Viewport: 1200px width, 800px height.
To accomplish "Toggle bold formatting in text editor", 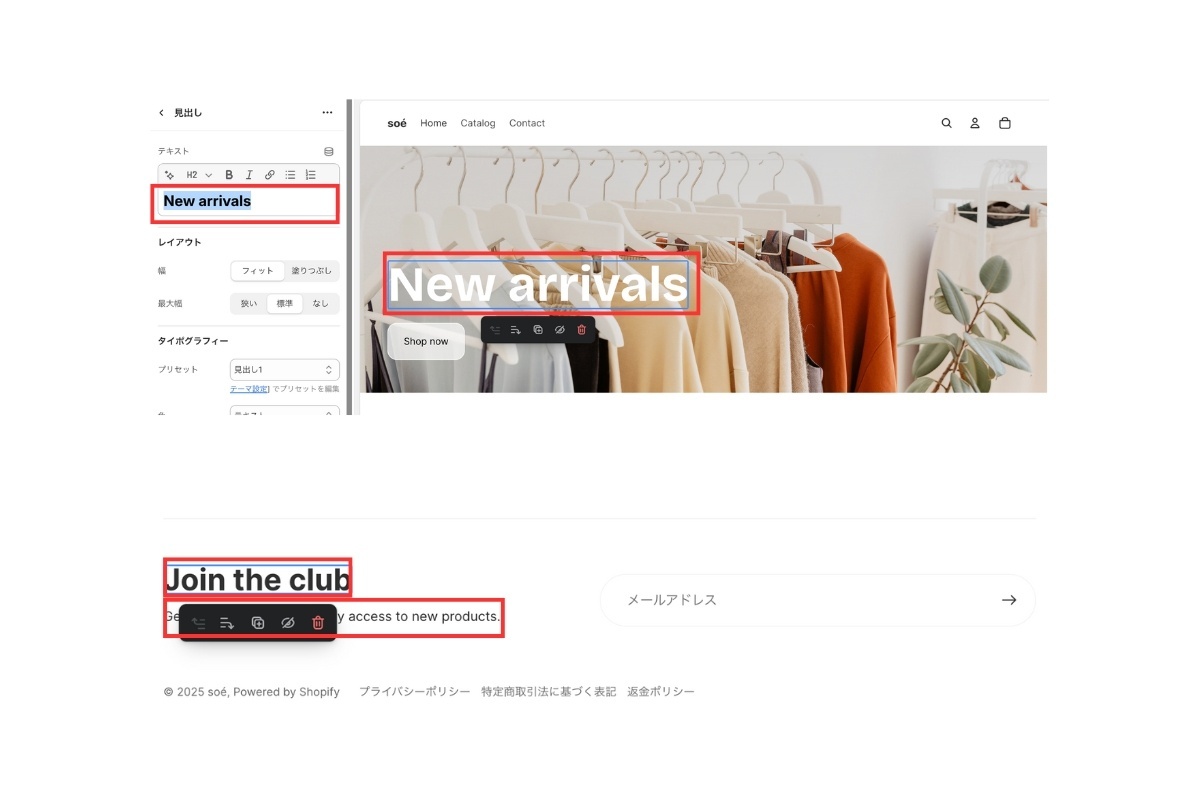I will [x=229, y=175].
